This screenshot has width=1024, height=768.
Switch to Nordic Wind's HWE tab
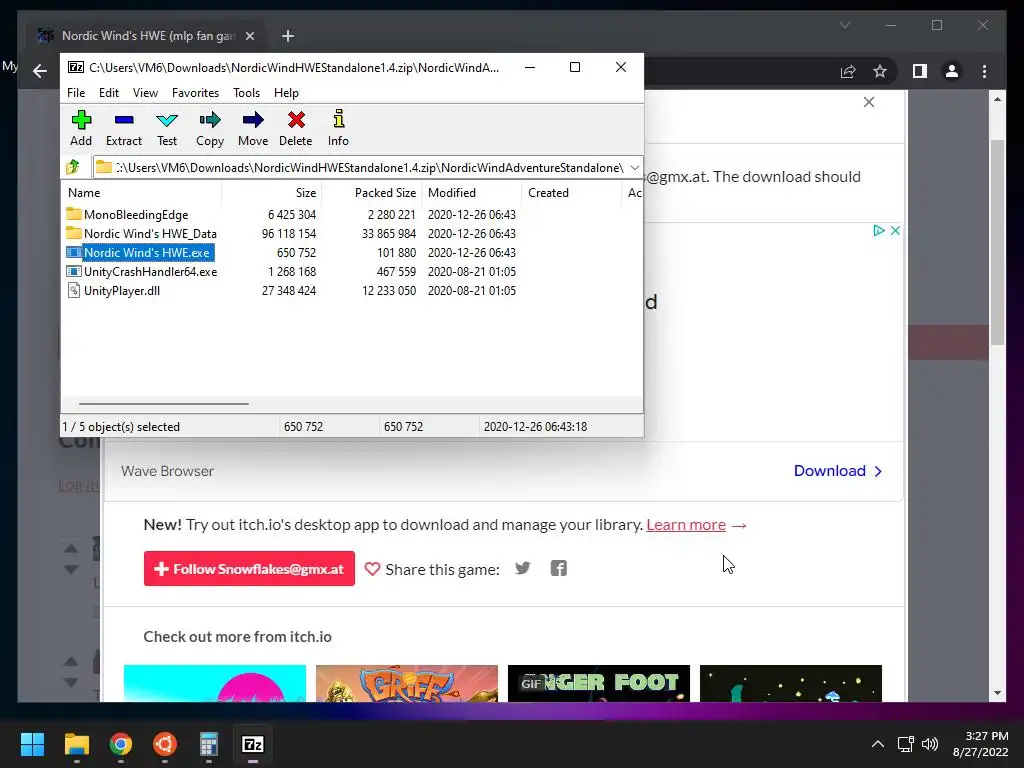(x=148, y=36)
